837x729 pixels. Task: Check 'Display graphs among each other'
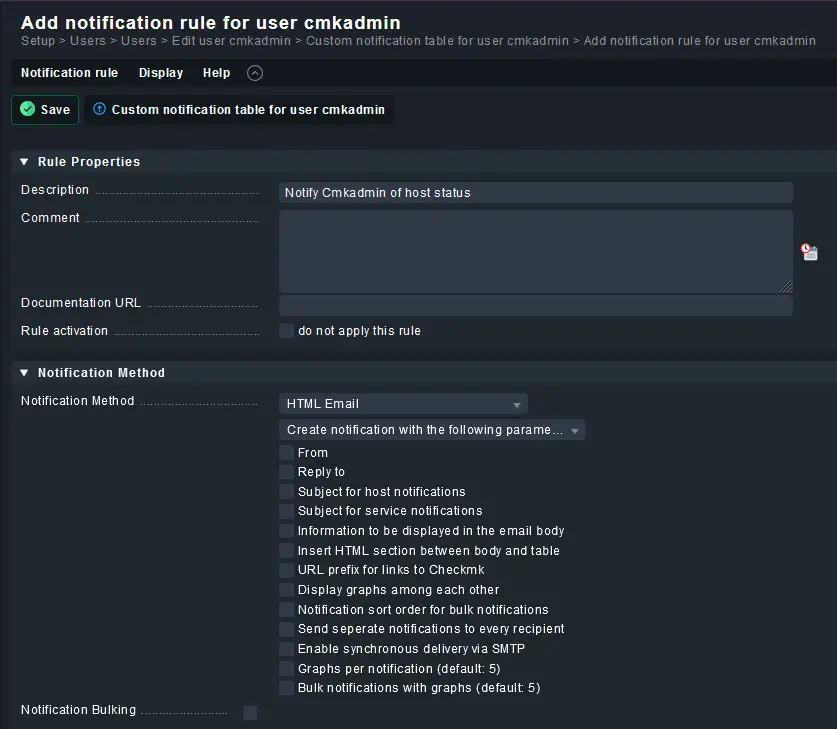point(286,589)
